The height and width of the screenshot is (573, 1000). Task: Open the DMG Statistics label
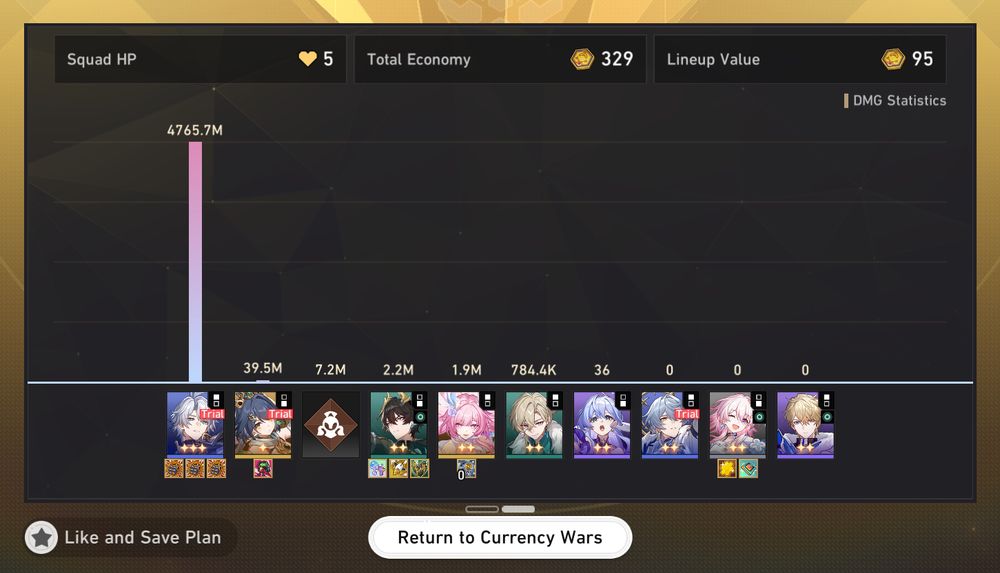tap(899, 100)
